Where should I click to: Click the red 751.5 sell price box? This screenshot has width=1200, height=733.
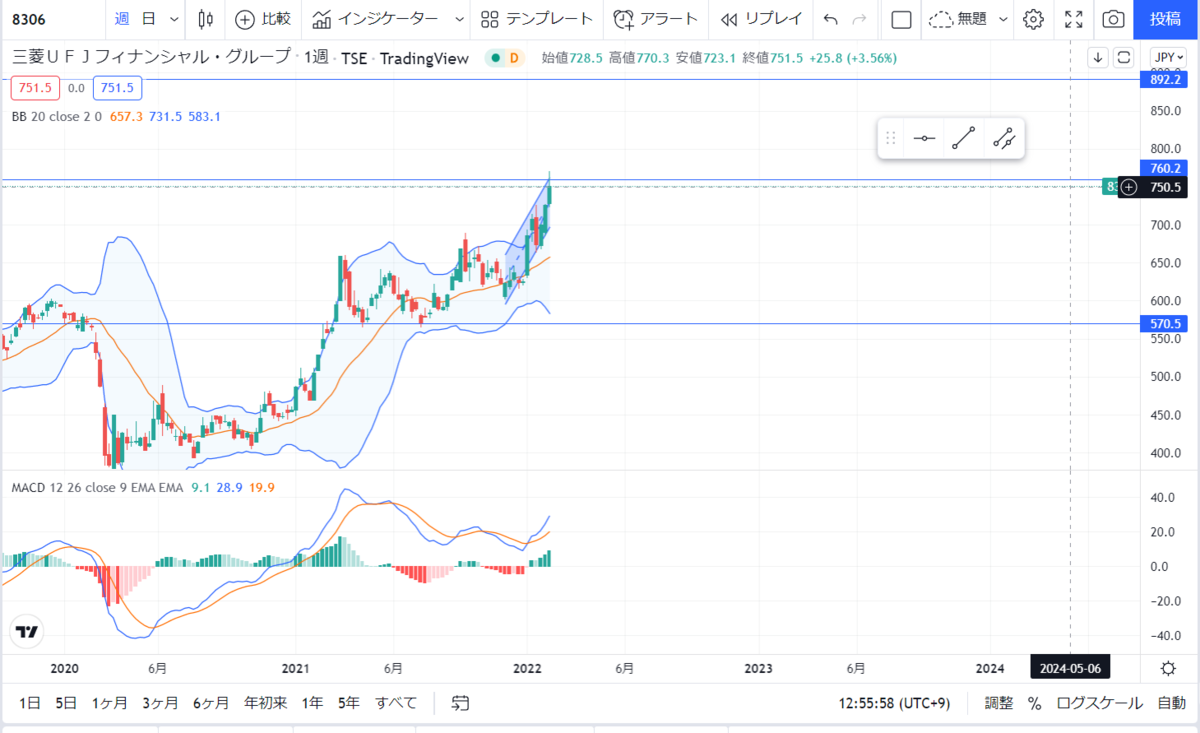click(x=35, y=88)
